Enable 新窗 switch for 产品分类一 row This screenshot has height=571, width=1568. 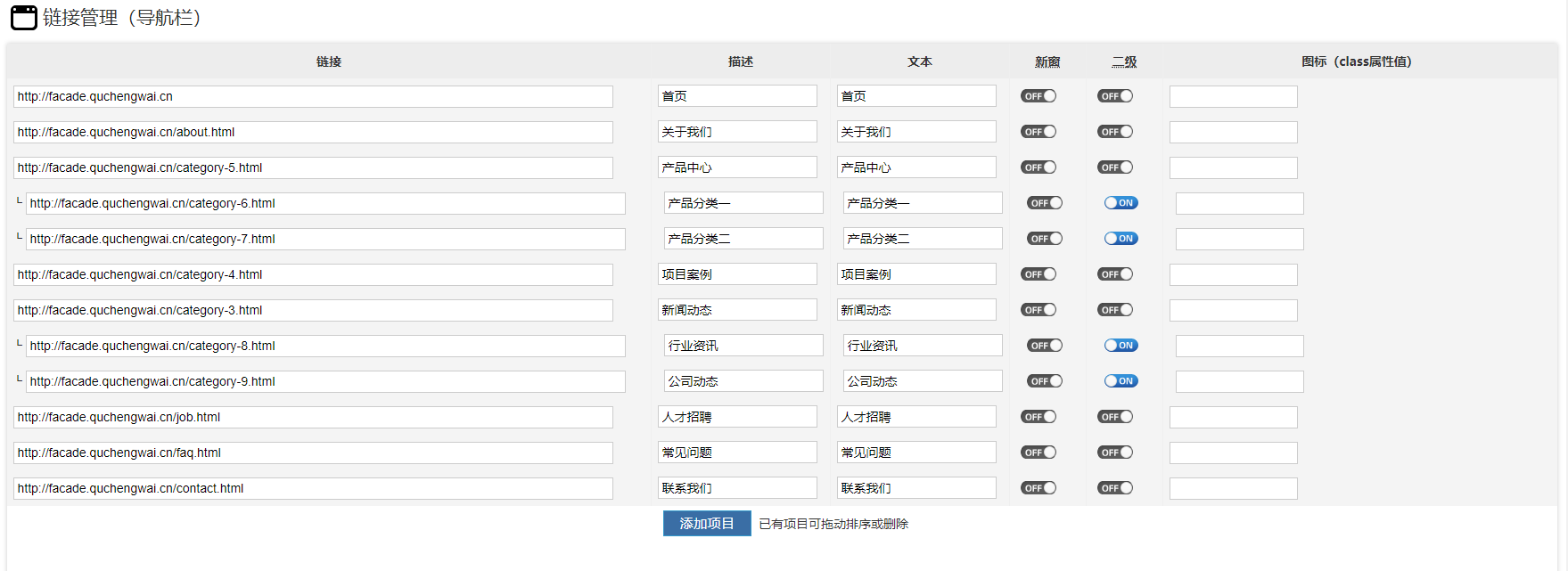pyautogui.click(x=1045, y=203)
